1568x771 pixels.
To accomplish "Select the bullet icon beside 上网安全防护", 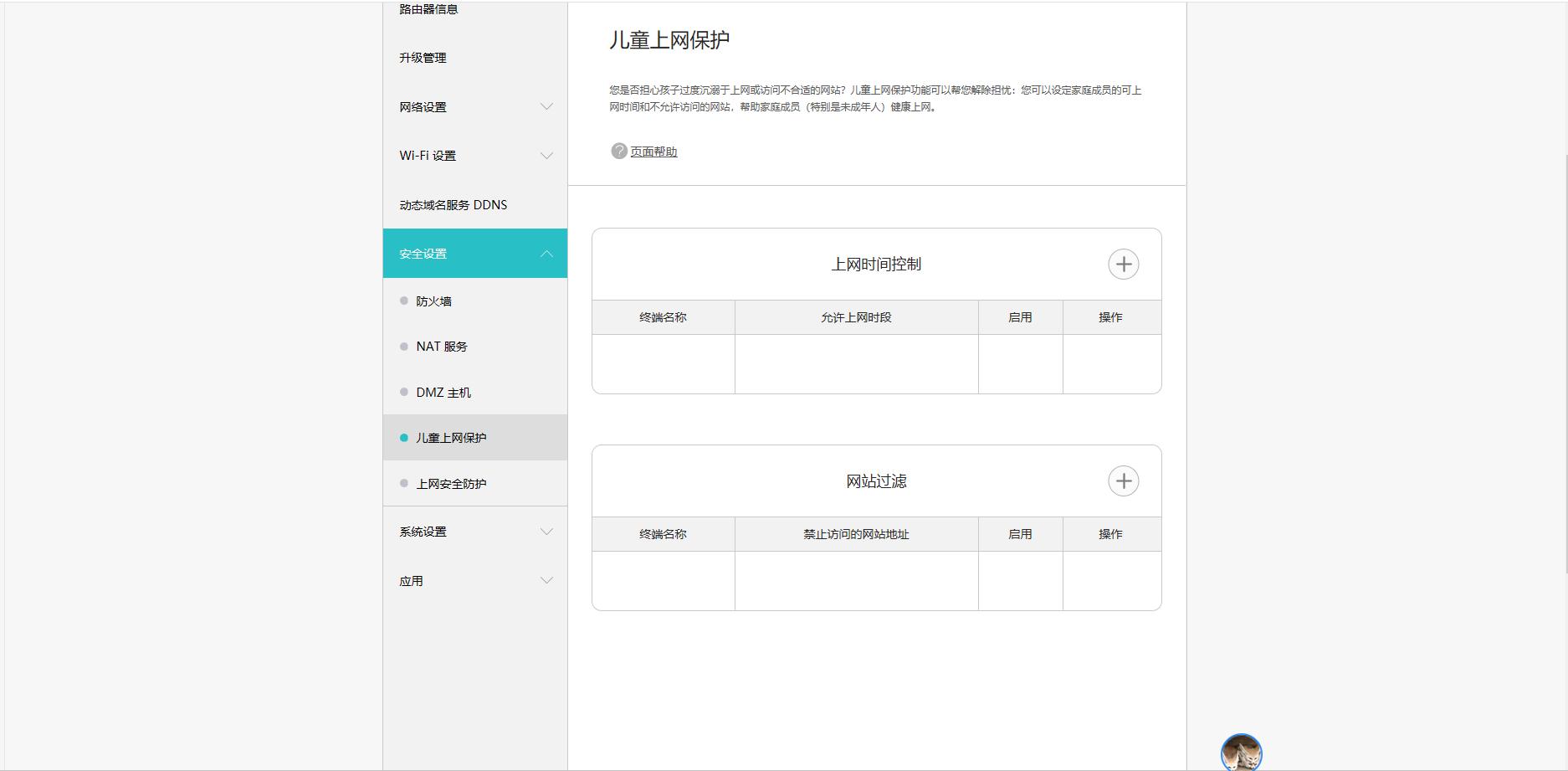I will pyautogui.click(x=402, y=483).
